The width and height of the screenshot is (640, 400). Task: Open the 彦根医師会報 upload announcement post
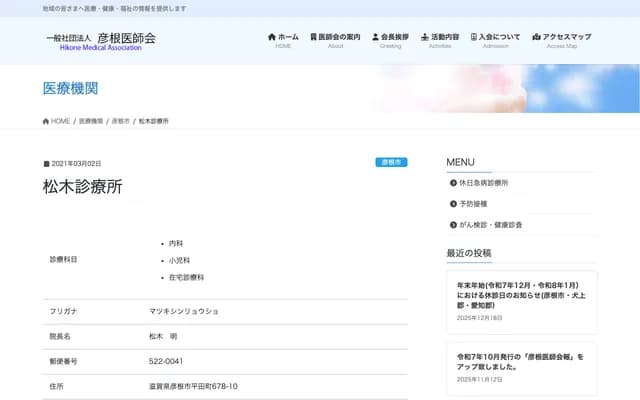(x=520, y=361)
